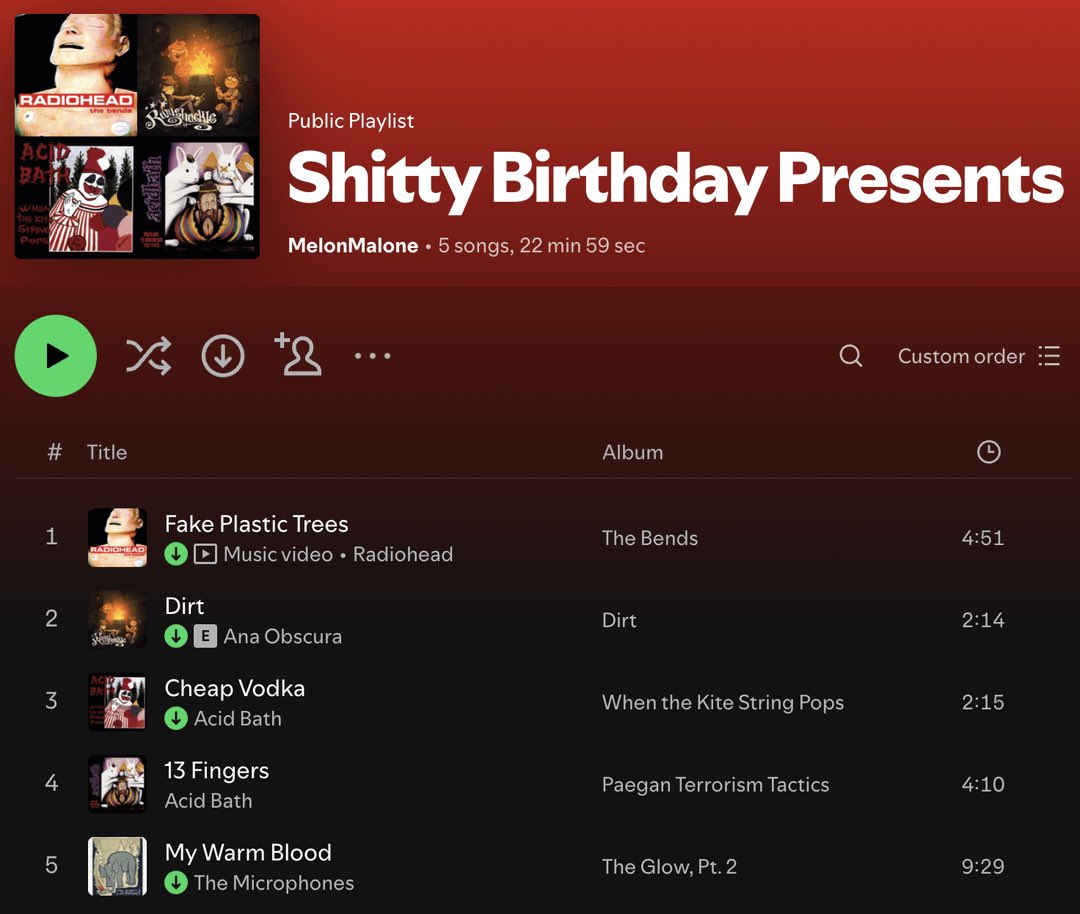Invite collaborators with add-person icon
The image size is (1080, 914).
[298, 354]
